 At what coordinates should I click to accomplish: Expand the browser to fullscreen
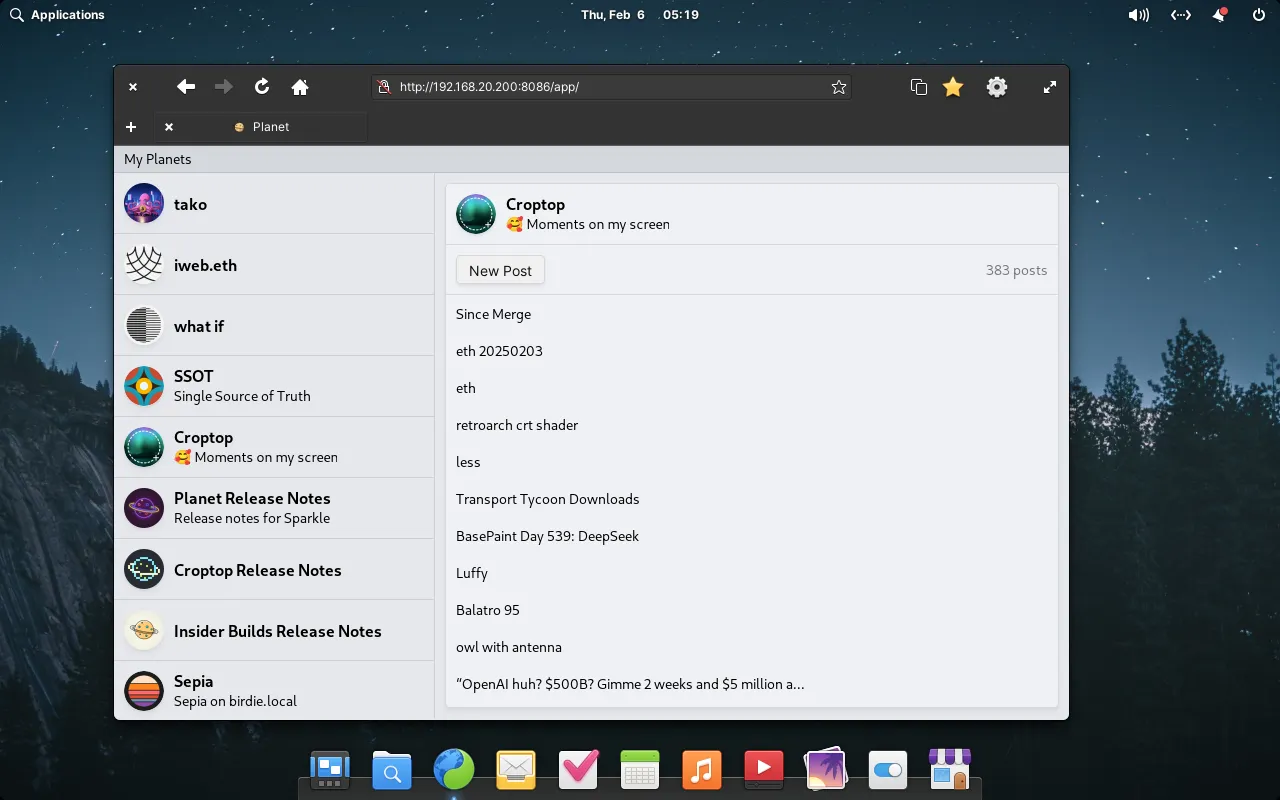coord(1050,87)
